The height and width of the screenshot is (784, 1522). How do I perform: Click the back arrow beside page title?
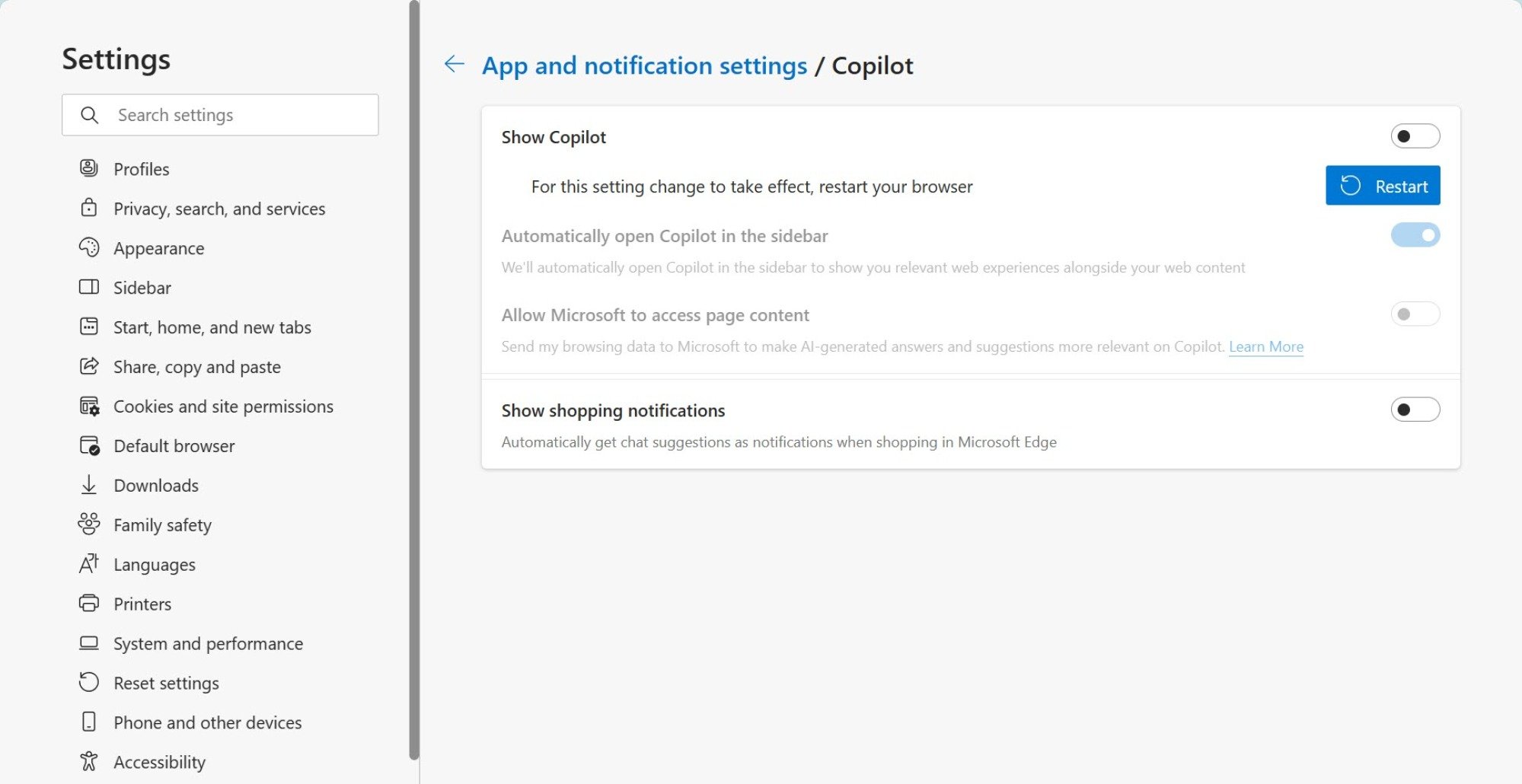pyautogui.click(x=455, y=64)
